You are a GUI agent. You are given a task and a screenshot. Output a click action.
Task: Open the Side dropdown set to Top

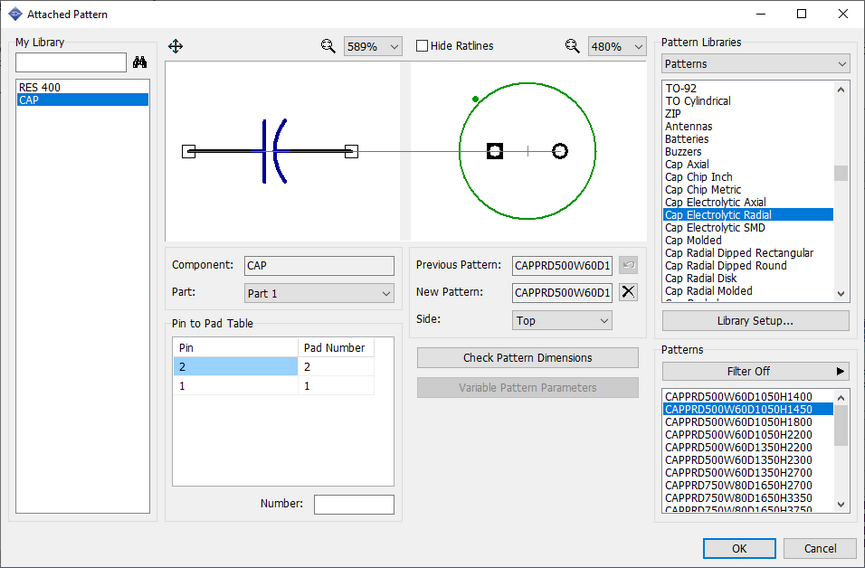[x=562, y=320]
